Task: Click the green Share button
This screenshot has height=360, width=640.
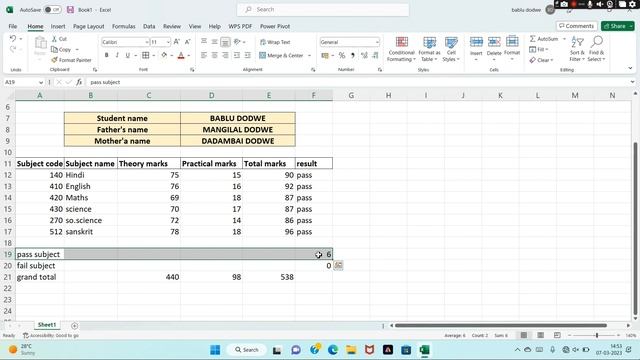Action: [x=617, y=26]
